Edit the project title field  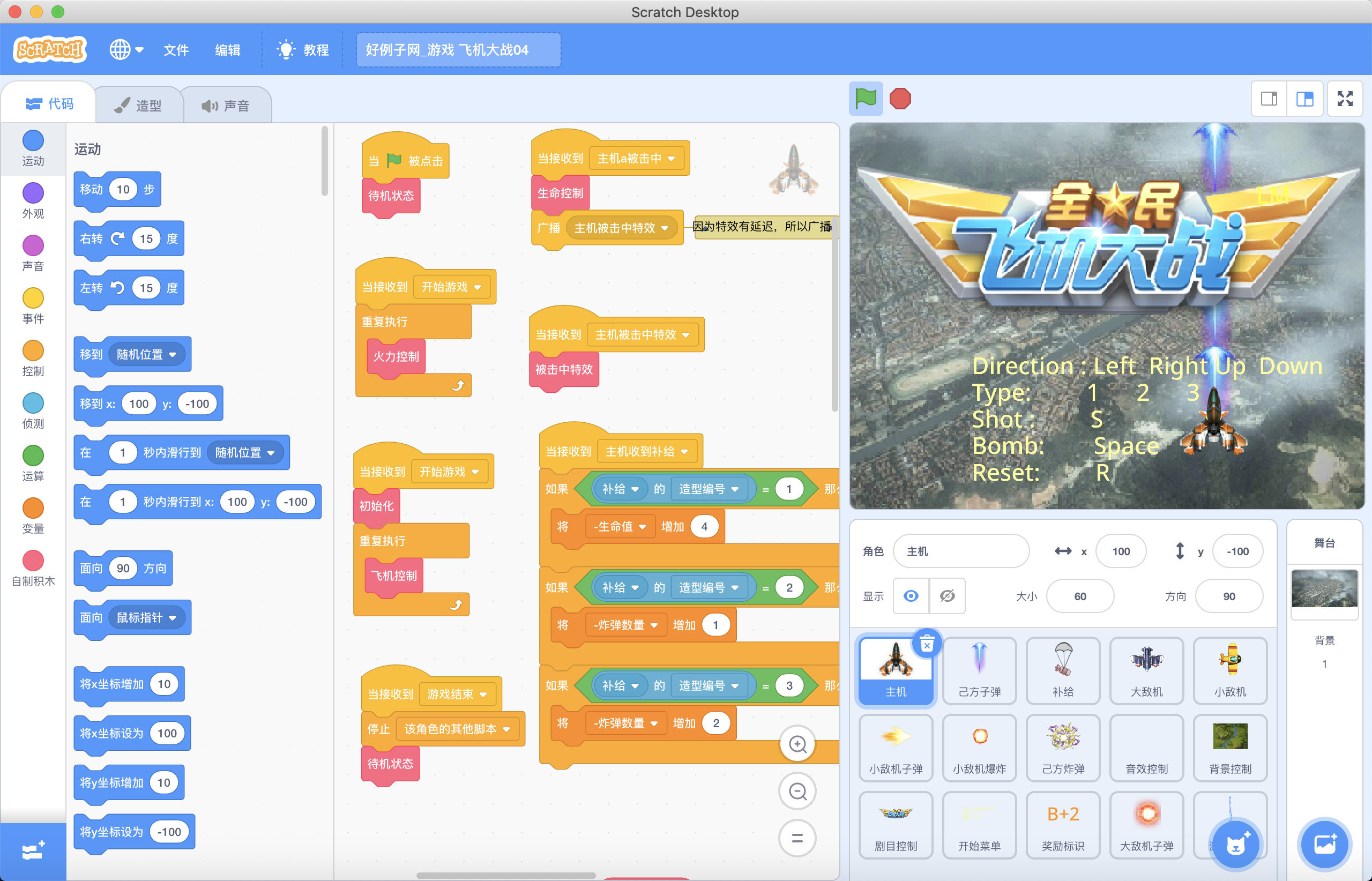click(458, 50)
